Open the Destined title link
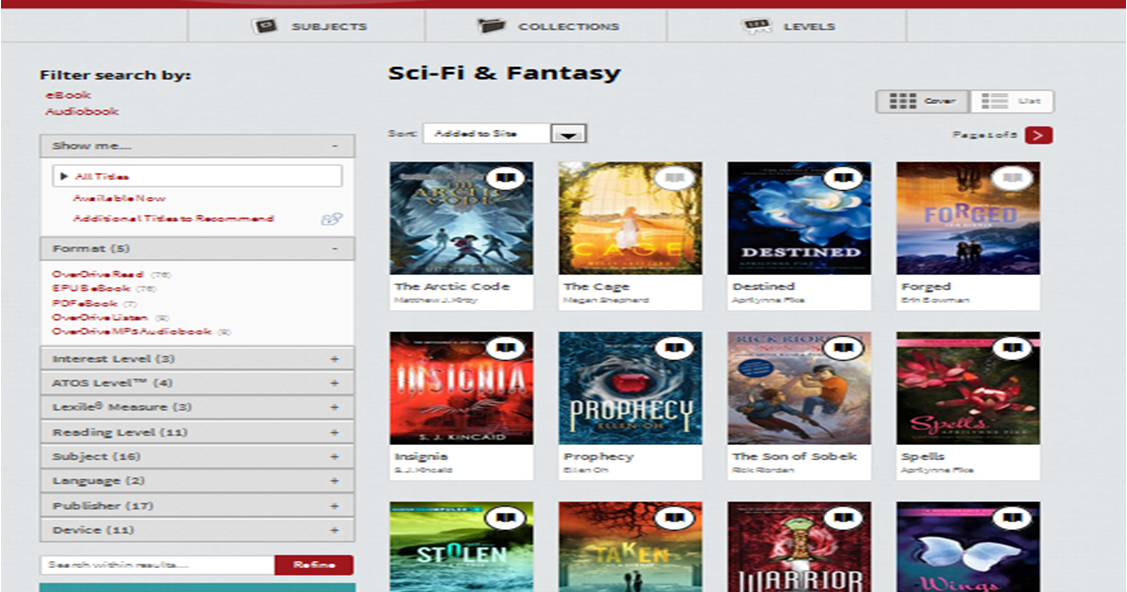Viewport: 1127px width, 592px height. (763, 286)
